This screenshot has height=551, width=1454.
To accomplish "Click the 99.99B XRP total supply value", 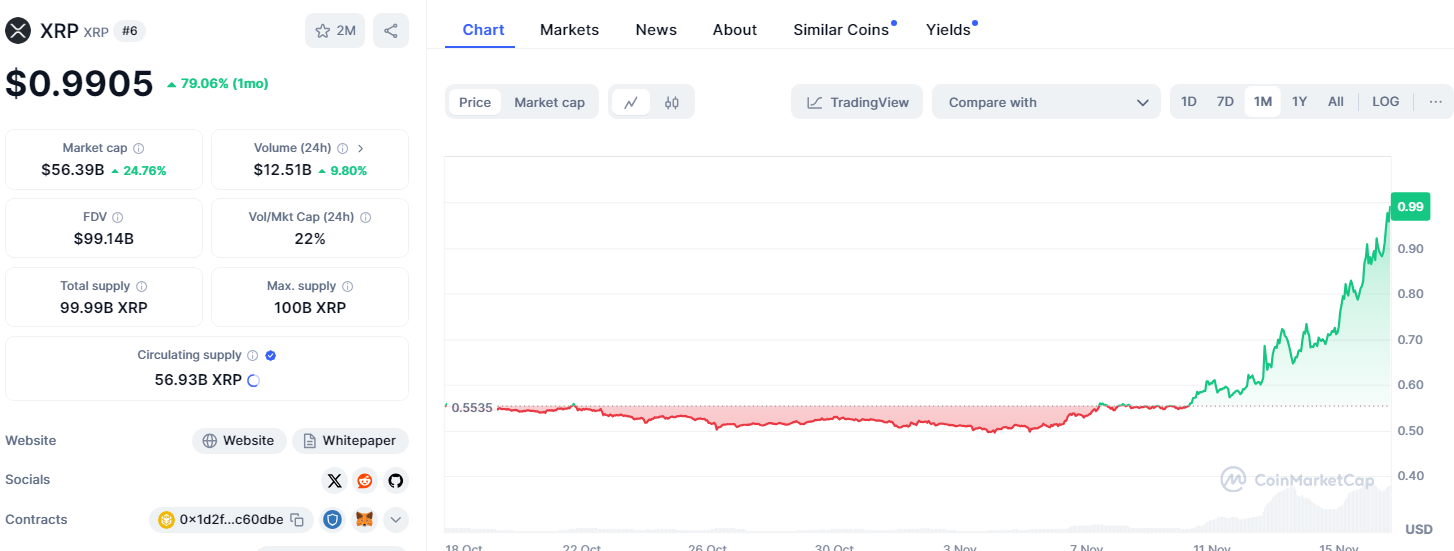I will click(x=104, y=308).
